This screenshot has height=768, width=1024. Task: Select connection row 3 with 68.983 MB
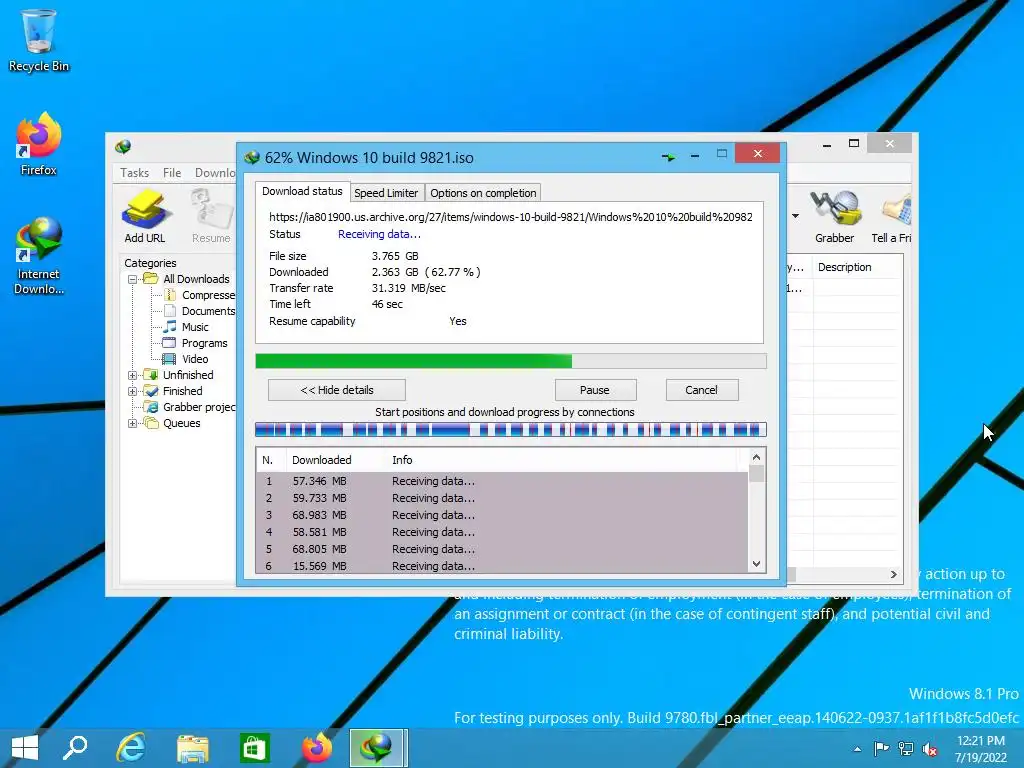click(502, 515)
